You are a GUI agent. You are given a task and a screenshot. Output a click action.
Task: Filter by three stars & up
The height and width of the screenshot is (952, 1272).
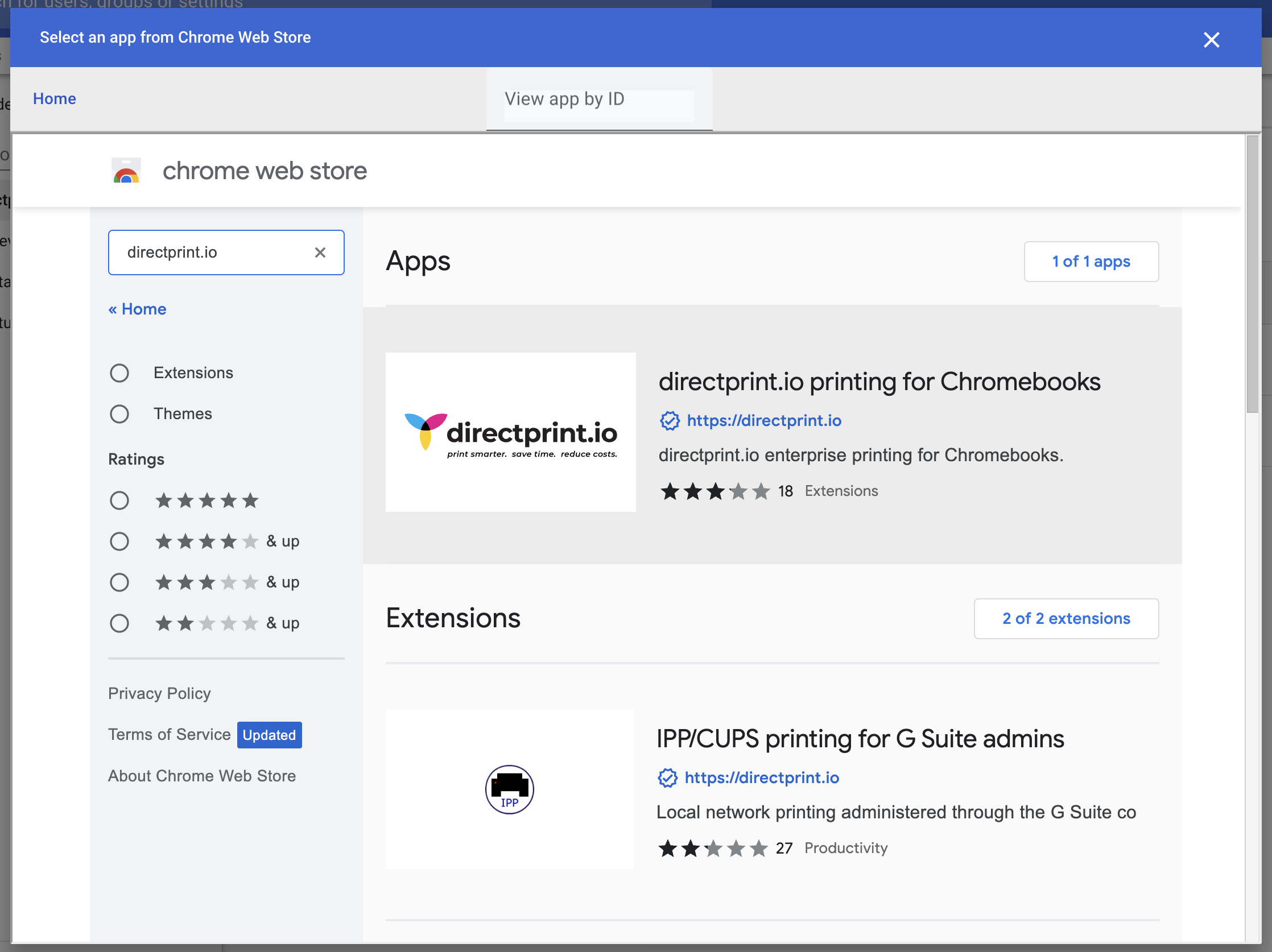(x=119, y=582)
